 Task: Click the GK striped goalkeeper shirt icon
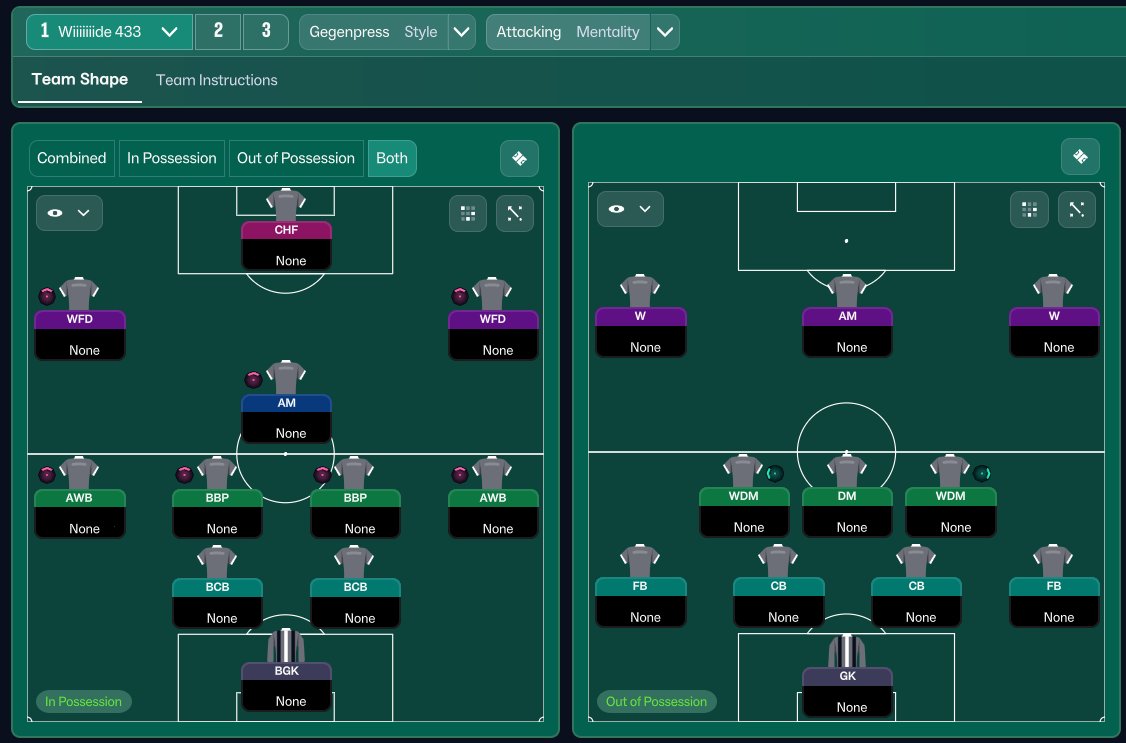pos(847,650)
